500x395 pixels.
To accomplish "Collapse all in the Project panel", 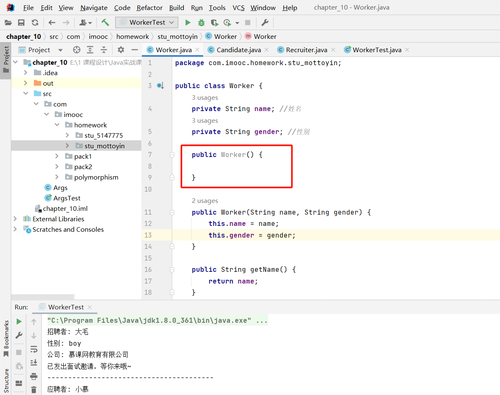I will click(104, 50).
